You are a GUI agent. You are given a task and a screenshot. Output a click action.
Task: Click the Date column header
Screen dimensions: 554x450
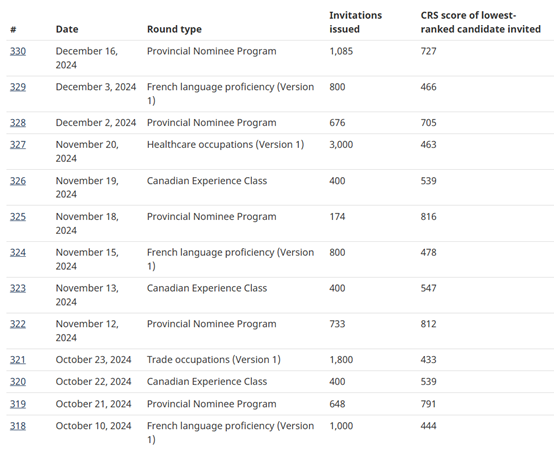point(67,29)
